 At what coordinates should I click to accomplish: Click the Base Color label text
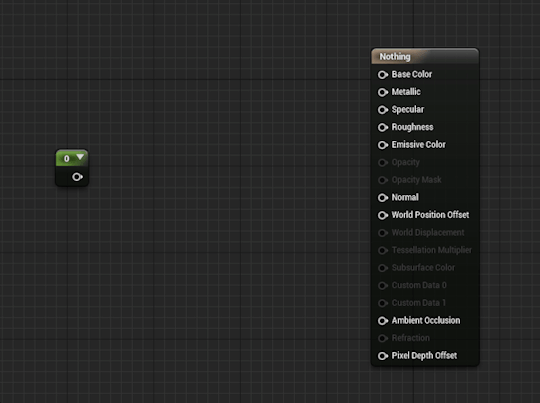coord(412,74)
